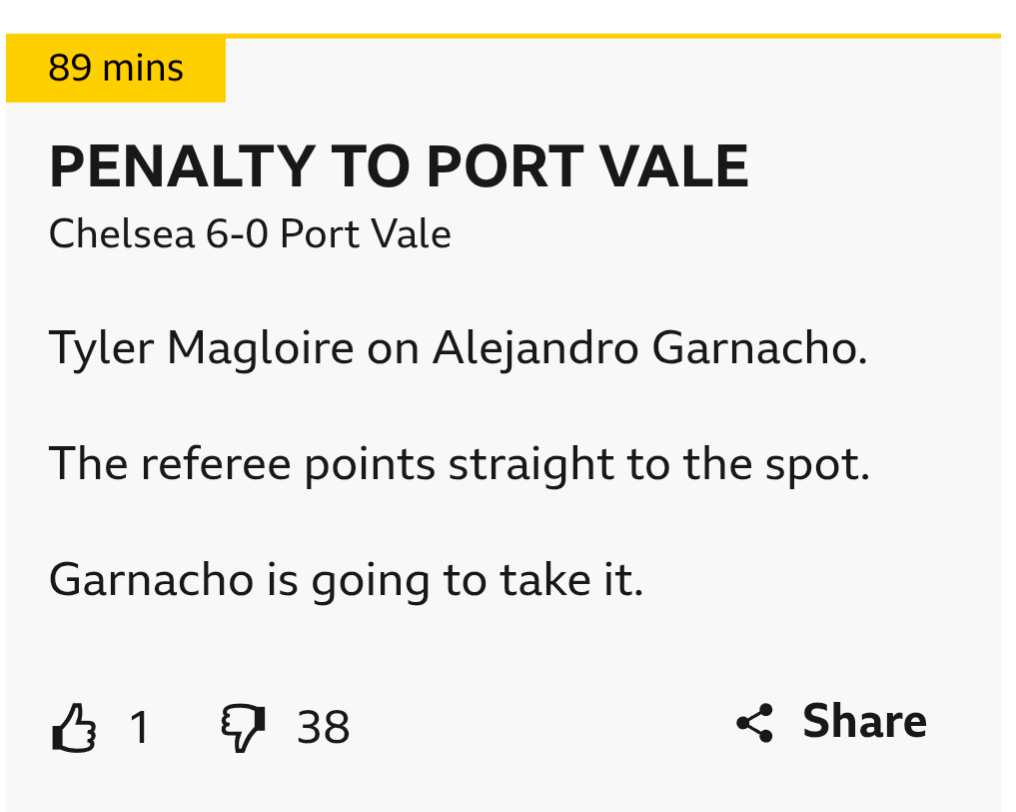Viewport: 1016px width, 812px height.
Task: Click the referee points to spot sentence
Action: tap(459, 464)
